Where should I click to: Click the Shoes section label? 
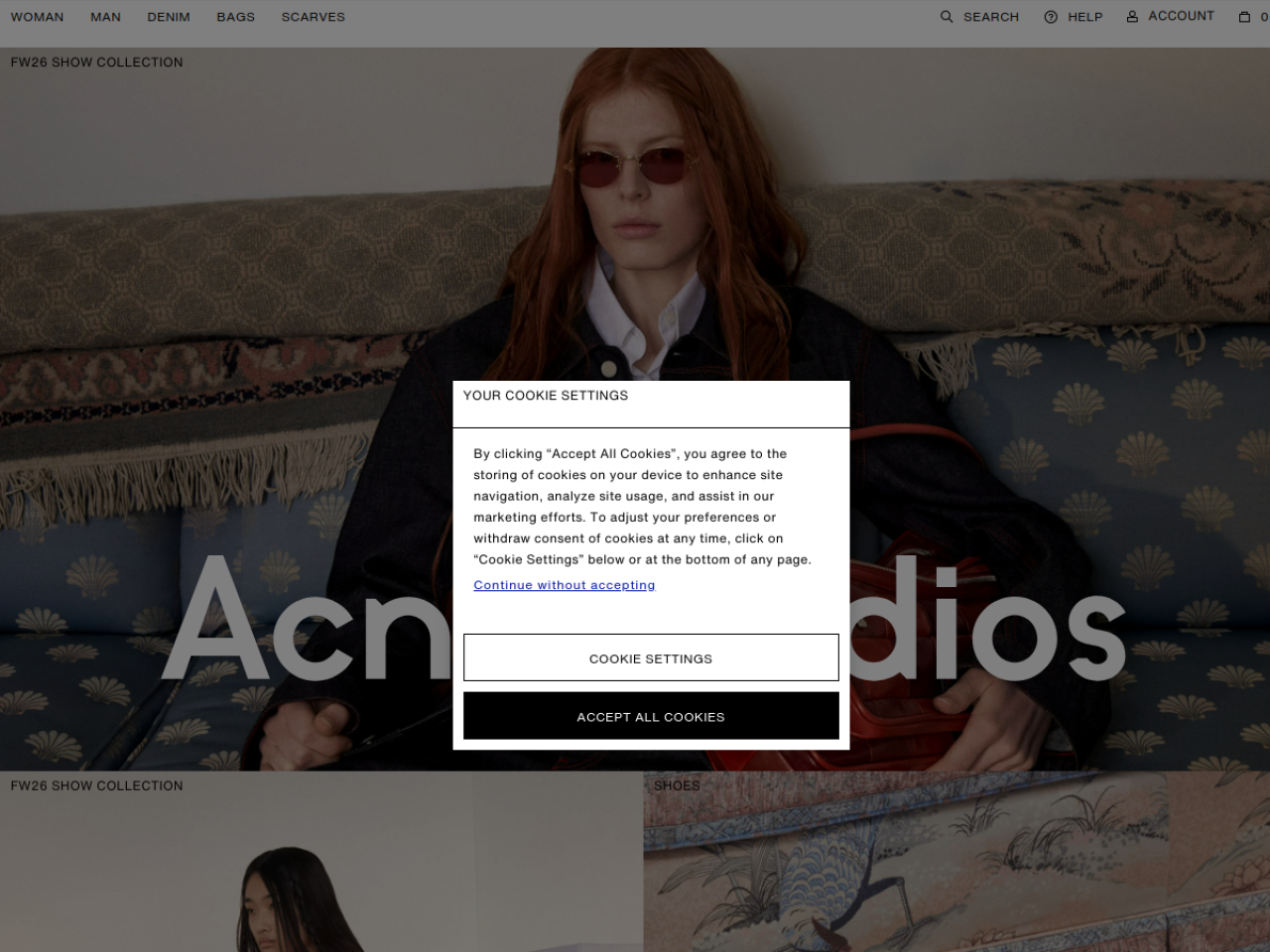coord(677,785)
